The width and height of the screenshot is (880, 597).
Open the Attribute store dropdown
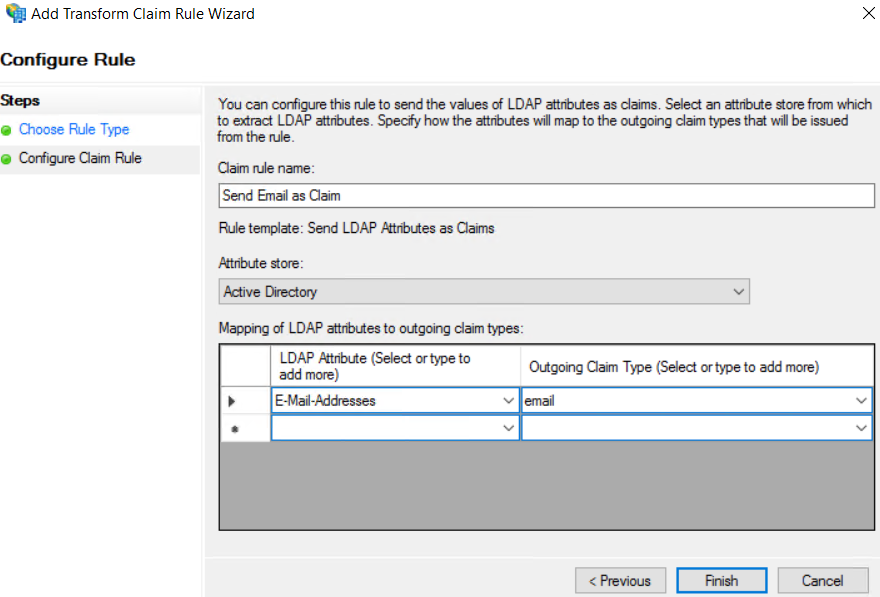tap(738, 292)
